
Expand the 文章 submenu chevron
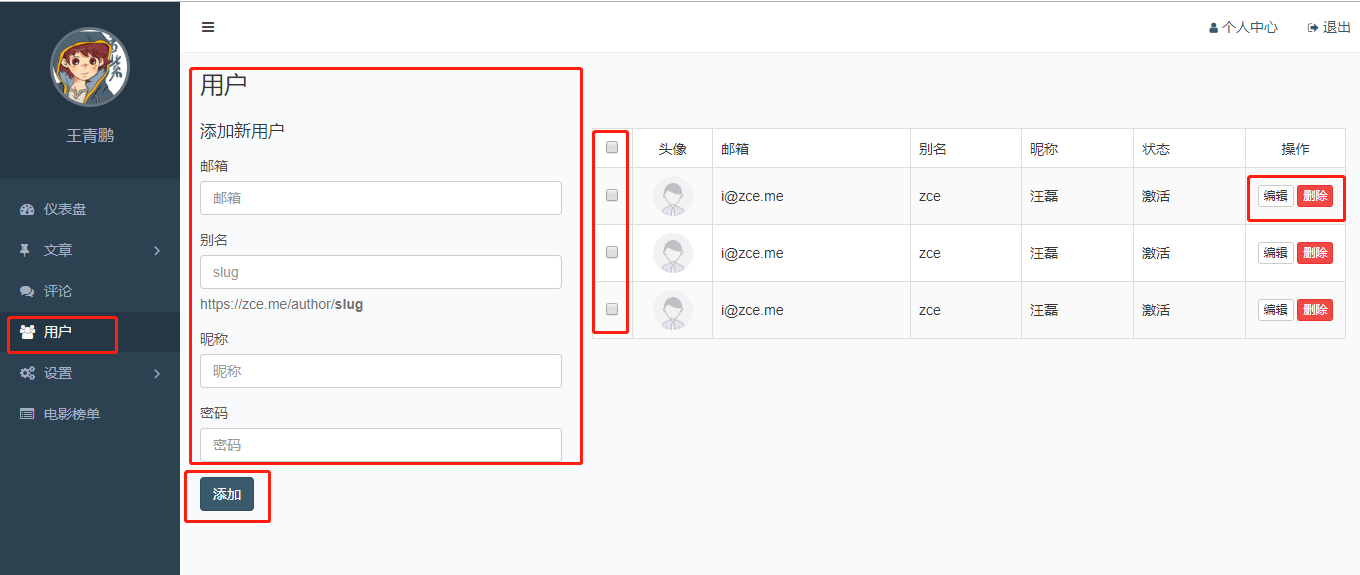[x=157, y=250]
